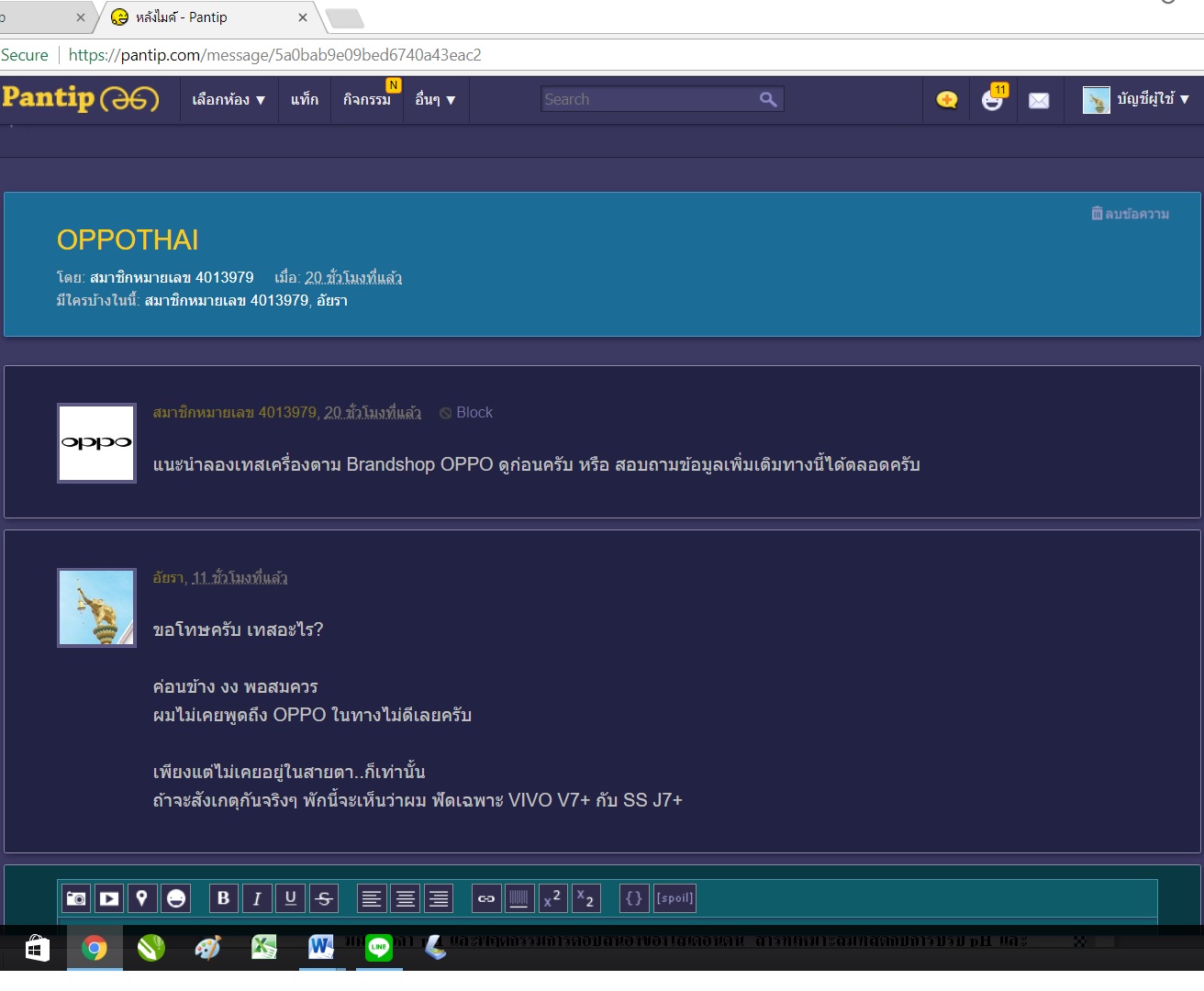Center-align the reply text
The height and width of the screenshot is (991, 1204).
pos(406,898)
